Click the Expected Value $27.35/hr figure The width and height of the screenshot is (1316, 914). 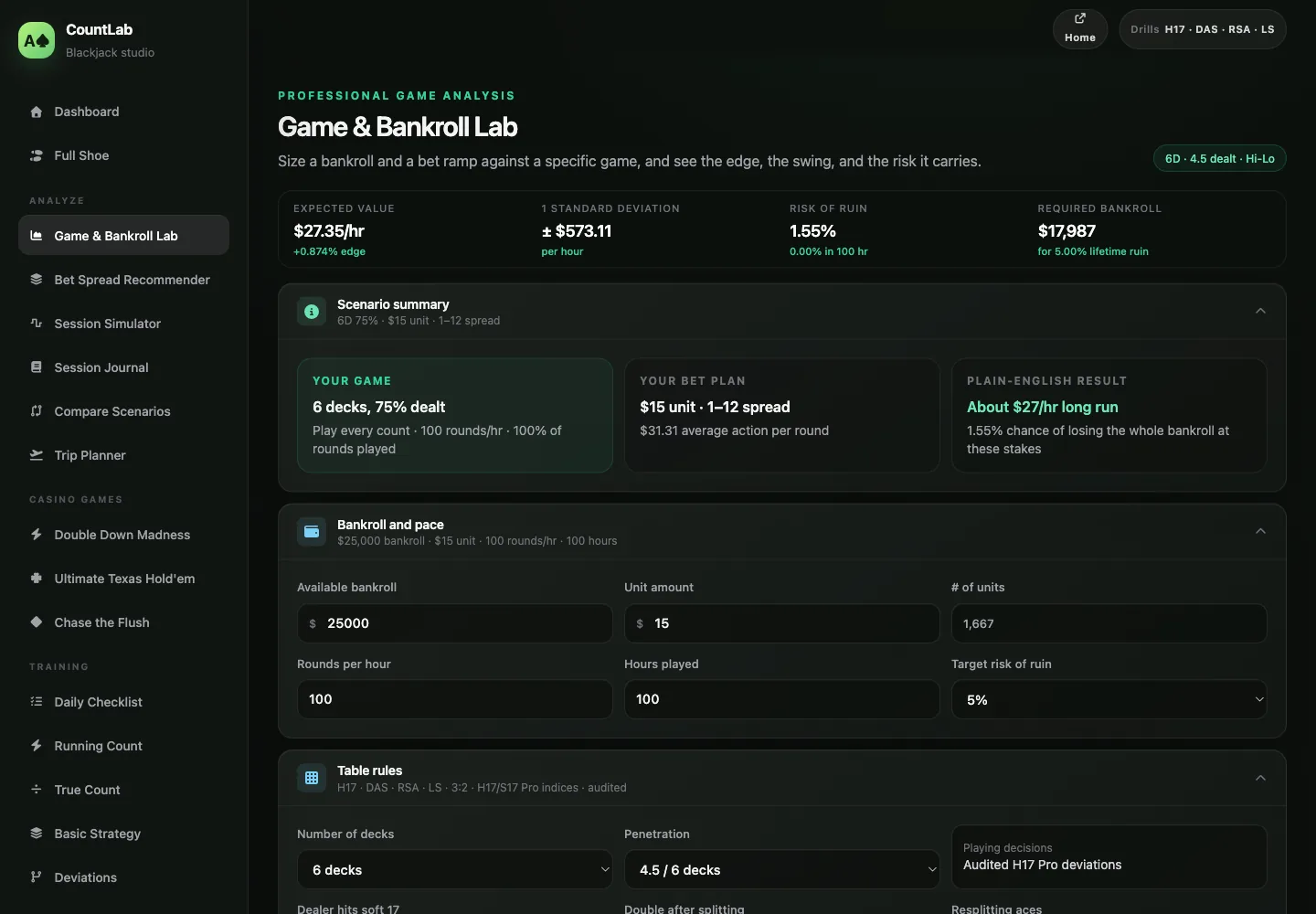(x=329, y=231)
